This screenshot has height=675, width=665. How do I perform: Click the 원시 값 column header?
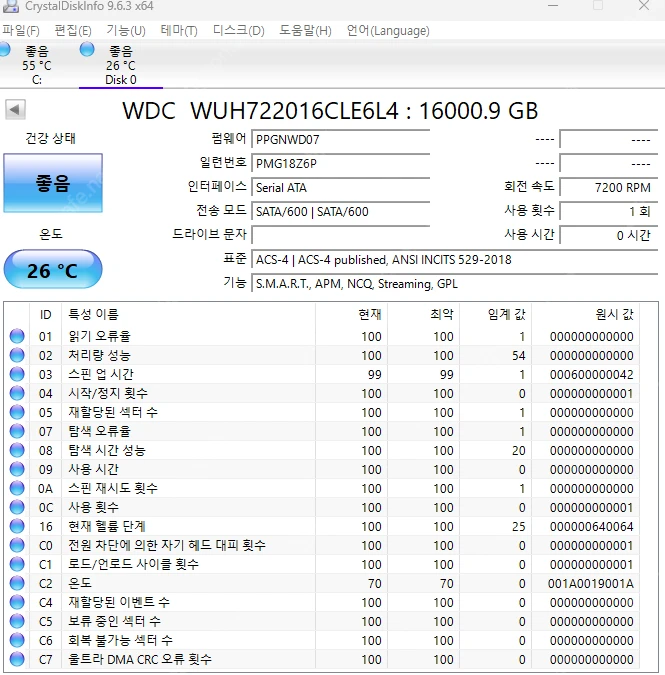point(585,314)
